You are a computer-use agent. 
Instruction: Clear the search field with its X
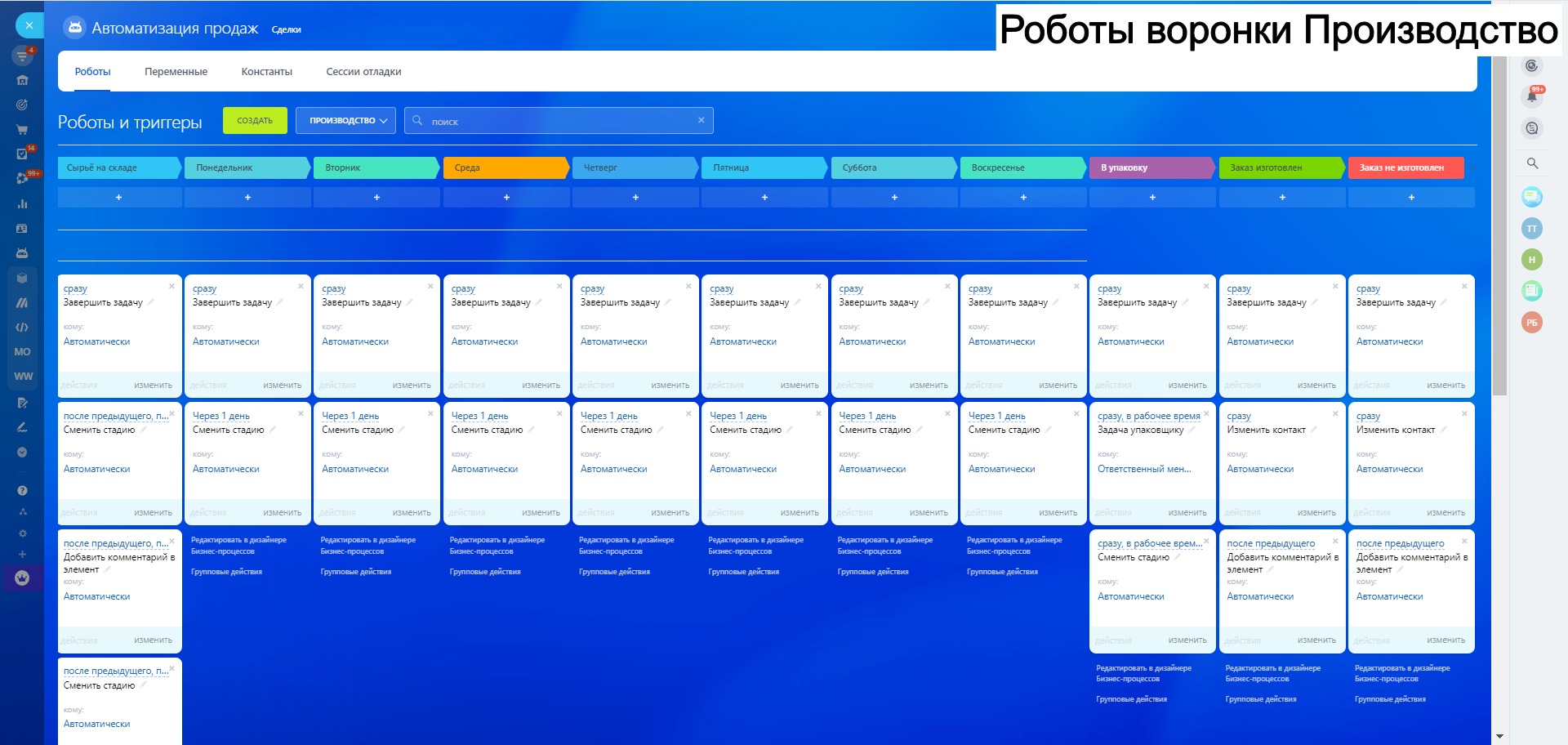pos(702,120)
